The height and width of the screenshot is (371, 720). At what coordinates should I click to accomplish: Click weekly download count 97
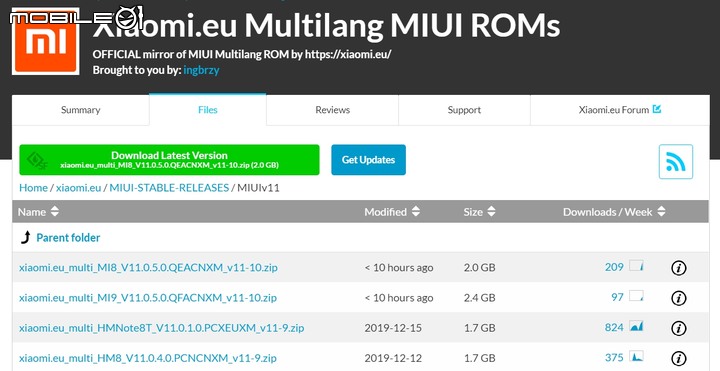pos(617,297)
